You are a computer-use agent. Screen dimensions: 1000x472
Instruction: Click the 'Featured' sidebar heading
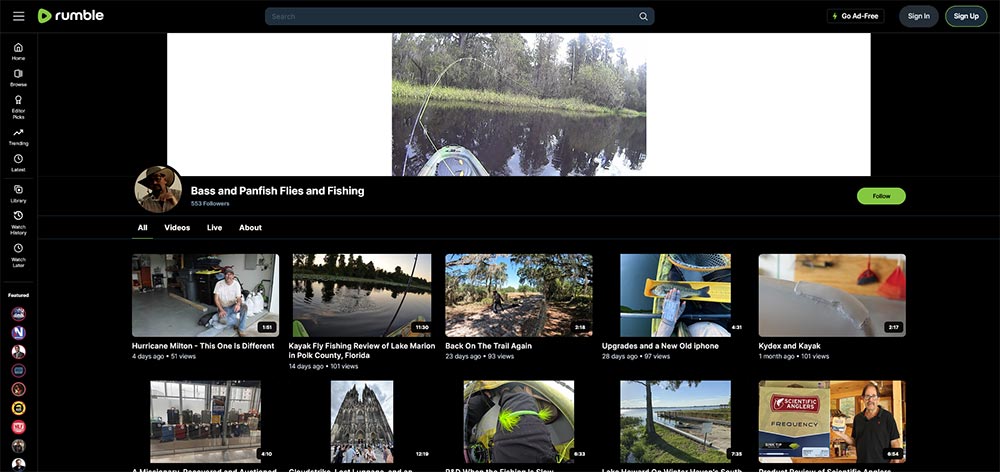click(18, 295)
